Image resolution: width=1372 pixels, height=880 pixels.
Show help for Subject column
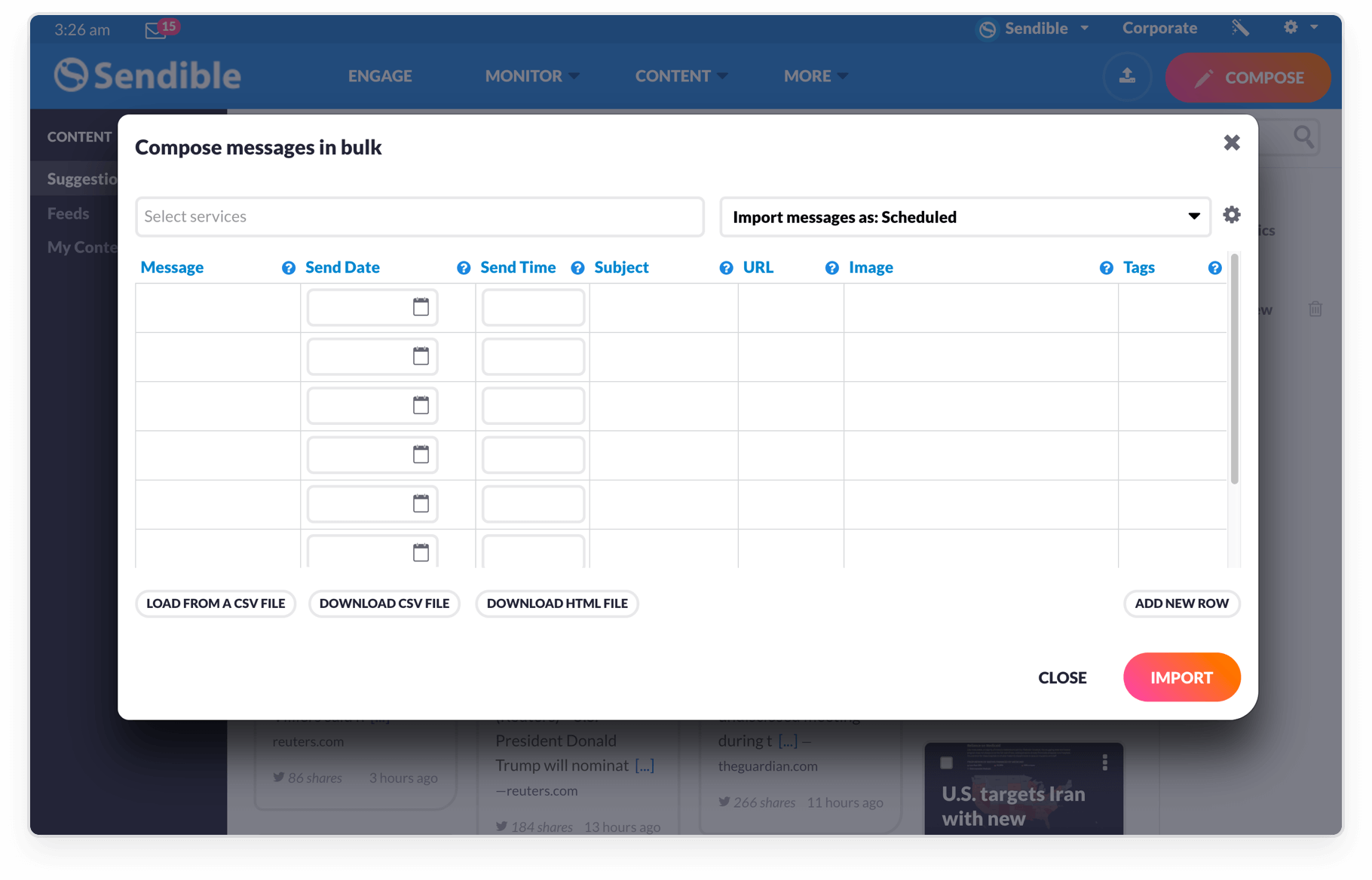pos(726,268)
